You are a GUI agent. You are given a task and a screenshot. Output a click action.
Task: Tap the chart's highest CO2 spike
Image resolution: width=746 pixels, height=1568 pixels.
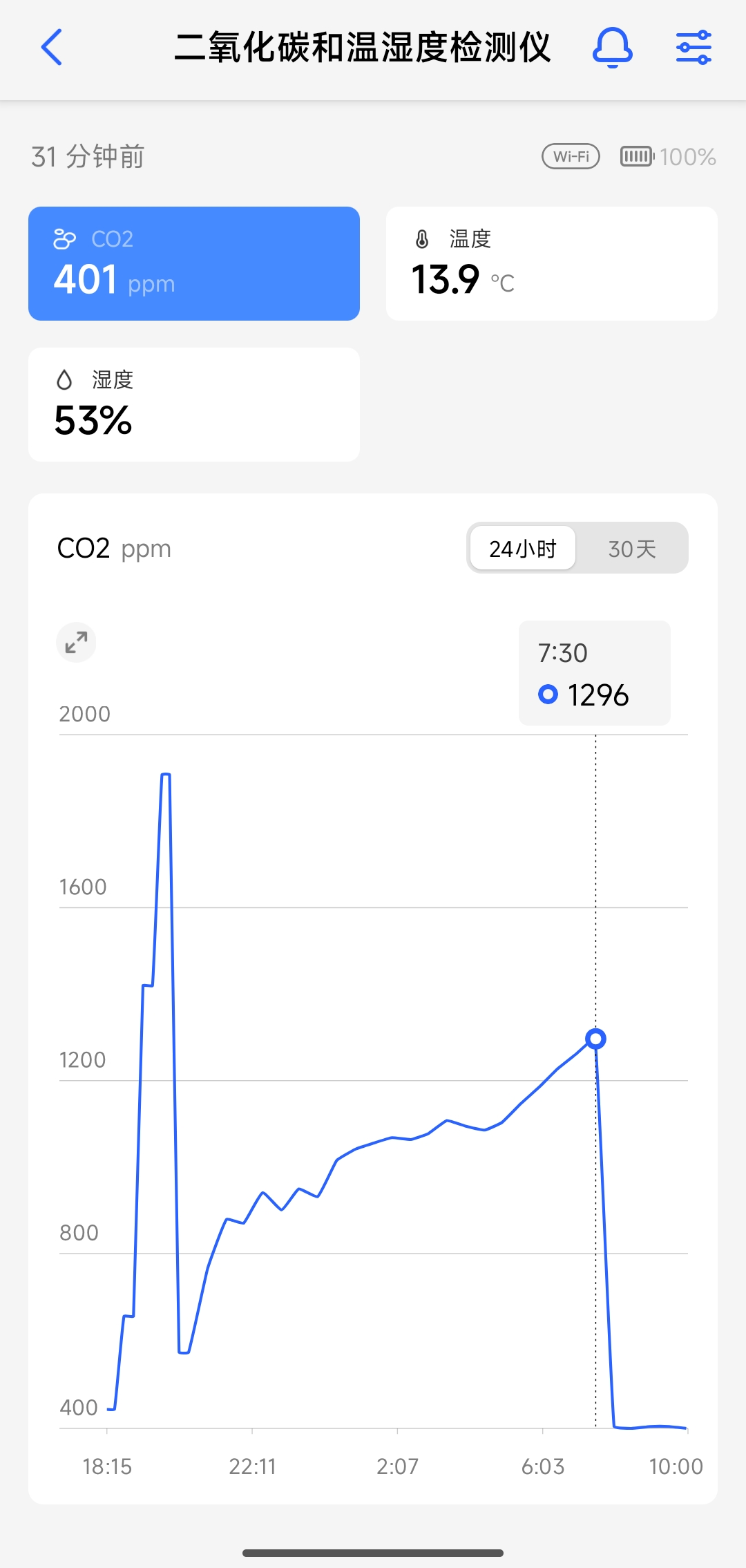point(166,775)
